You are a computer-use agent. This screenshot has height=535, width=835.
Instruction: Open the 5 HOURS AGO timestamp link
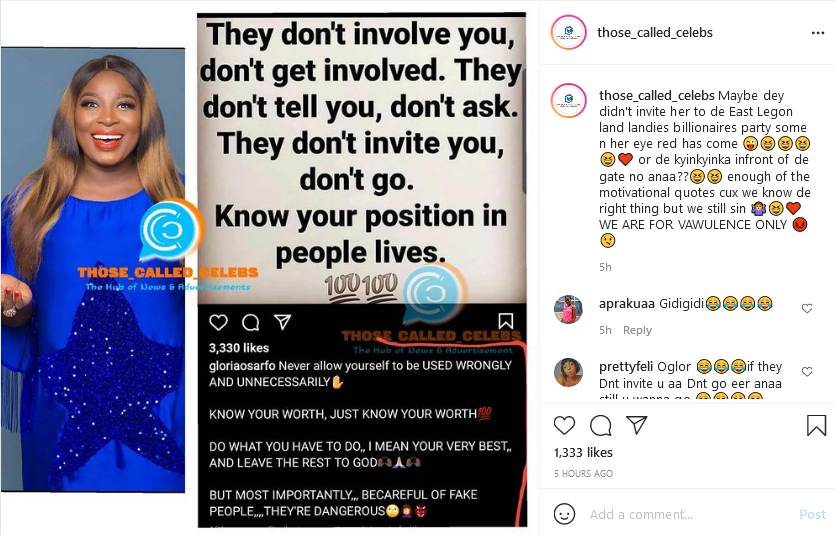click(x=583, y=473)
